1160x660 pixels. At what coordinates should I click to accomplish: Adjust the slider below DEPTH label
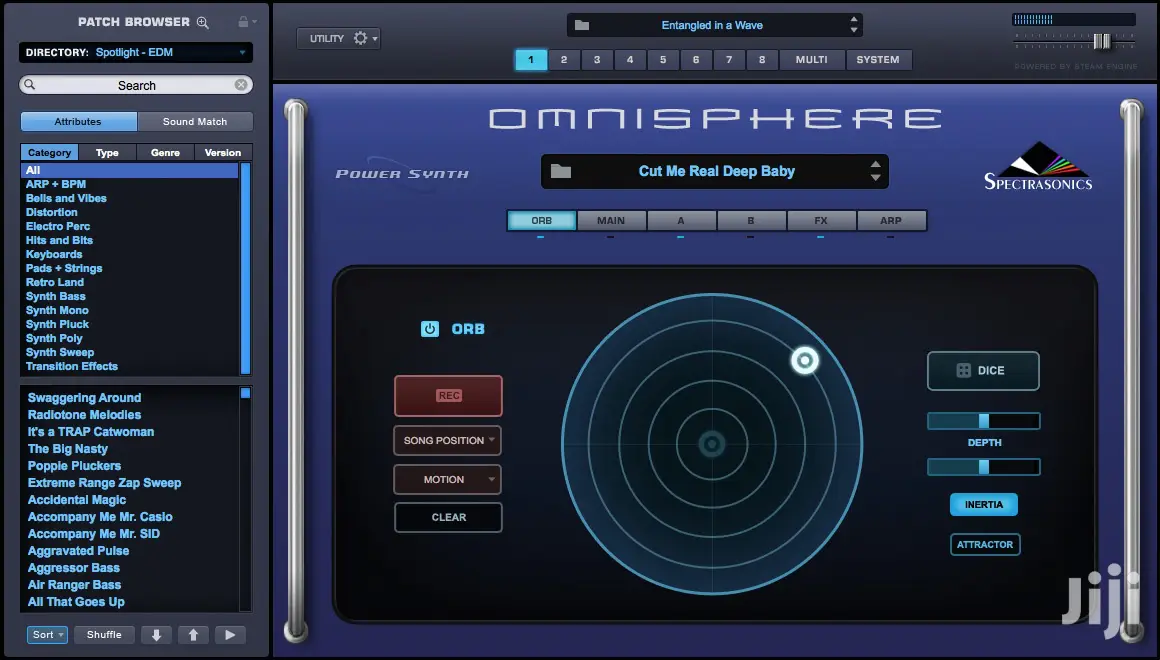click(984, 467)
